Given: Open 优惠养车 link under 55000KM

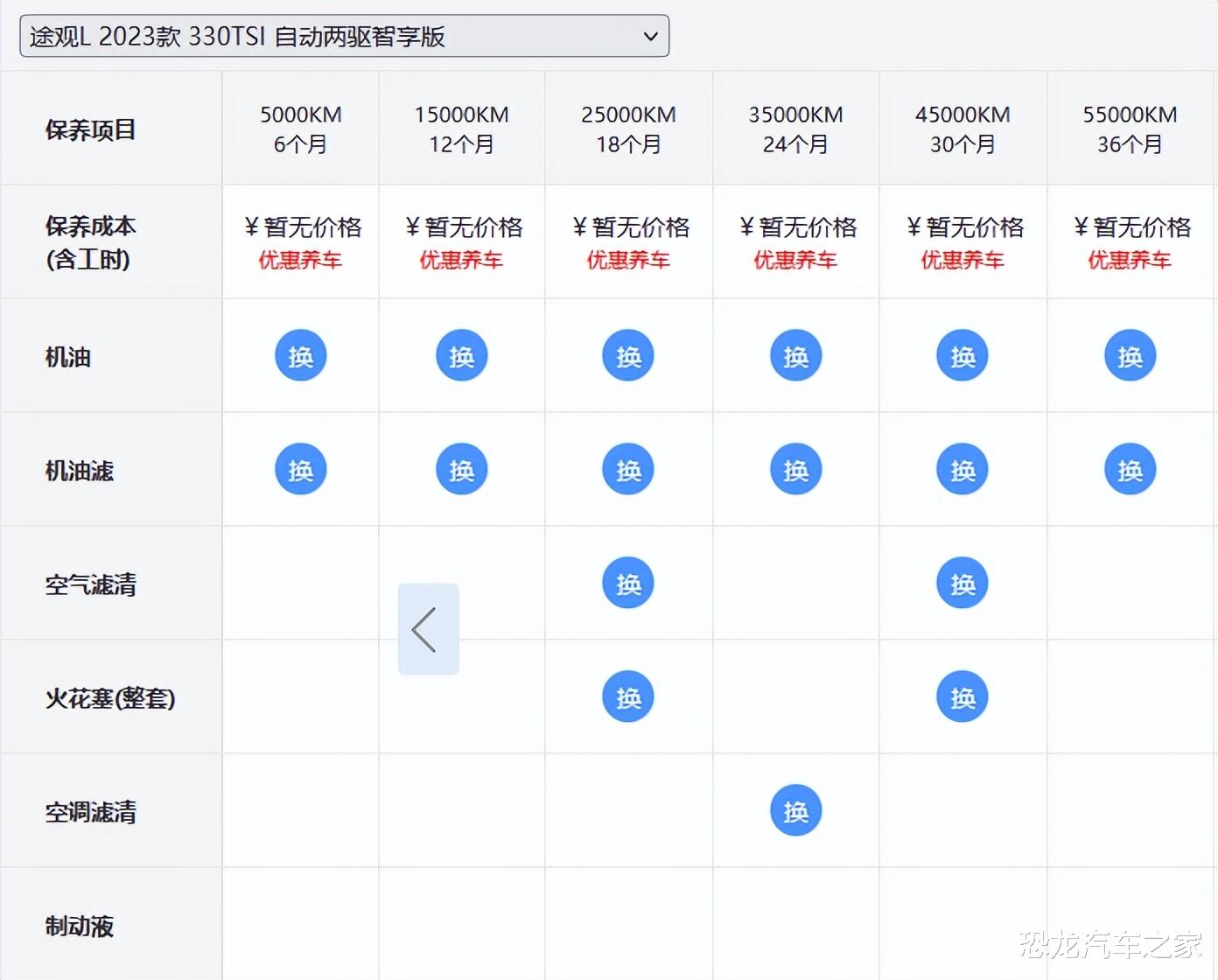Looking at the screenshot, I should pyautogui.click(x=1130, y=260).
